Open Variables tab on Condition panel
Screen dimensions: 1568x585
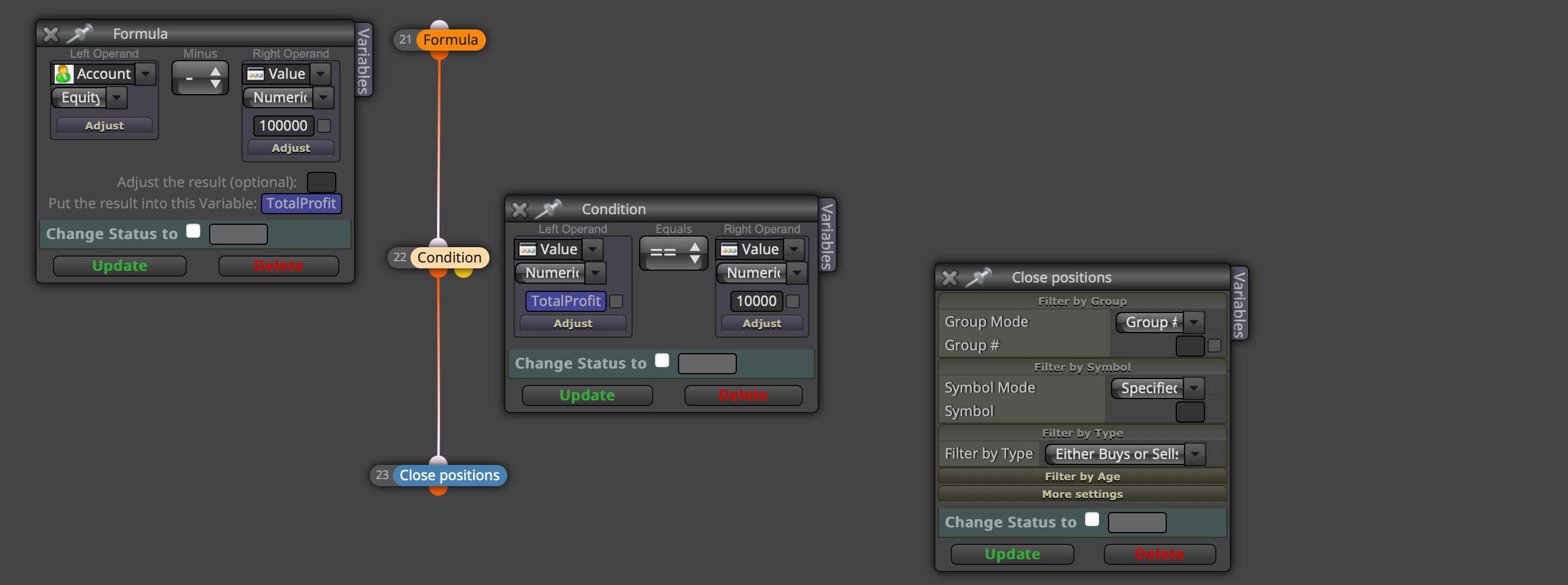click(826, 236)
